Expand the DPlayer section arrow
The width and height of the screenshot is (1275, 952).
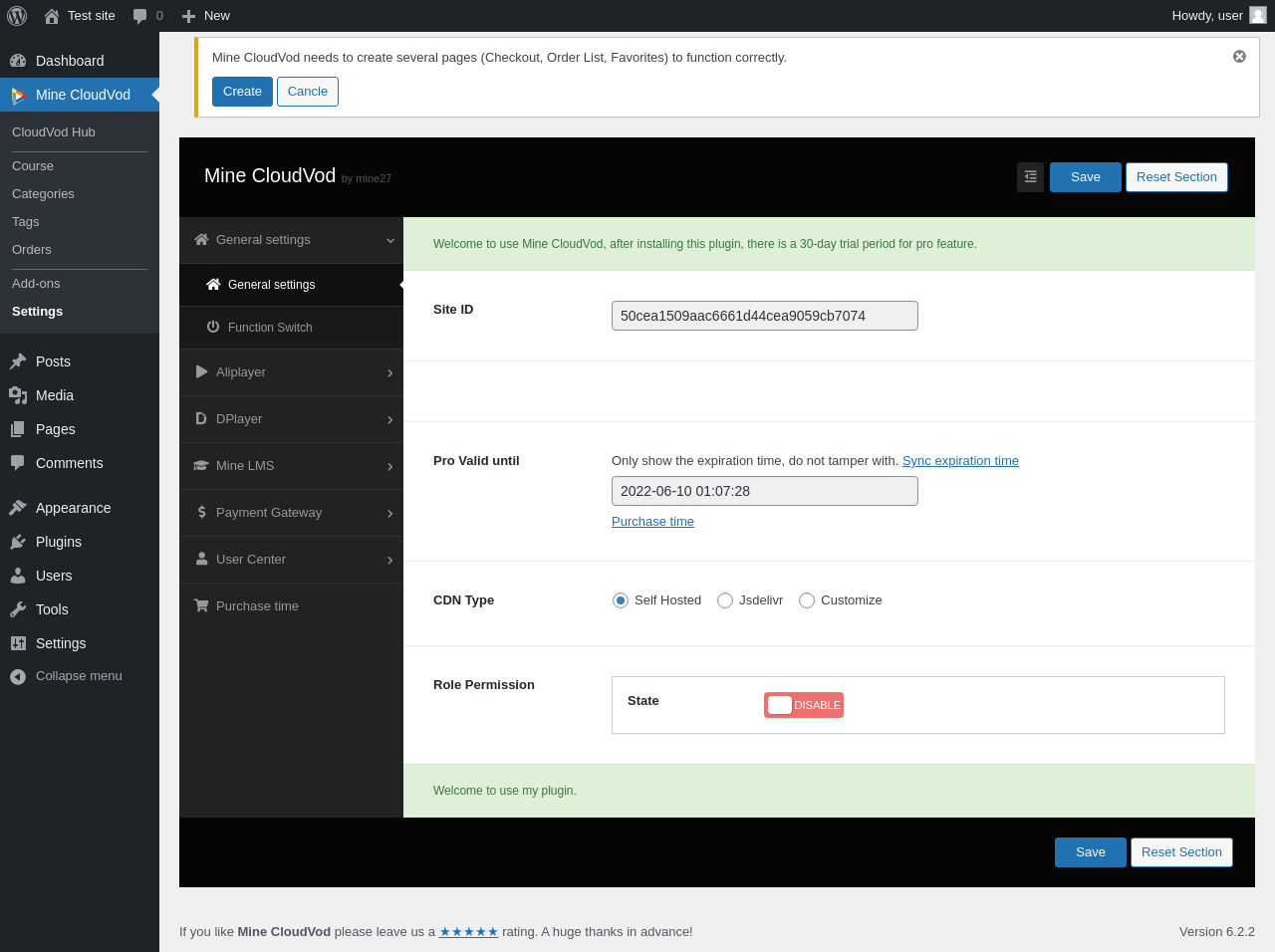pyautogui.click(x=390, y=419)
